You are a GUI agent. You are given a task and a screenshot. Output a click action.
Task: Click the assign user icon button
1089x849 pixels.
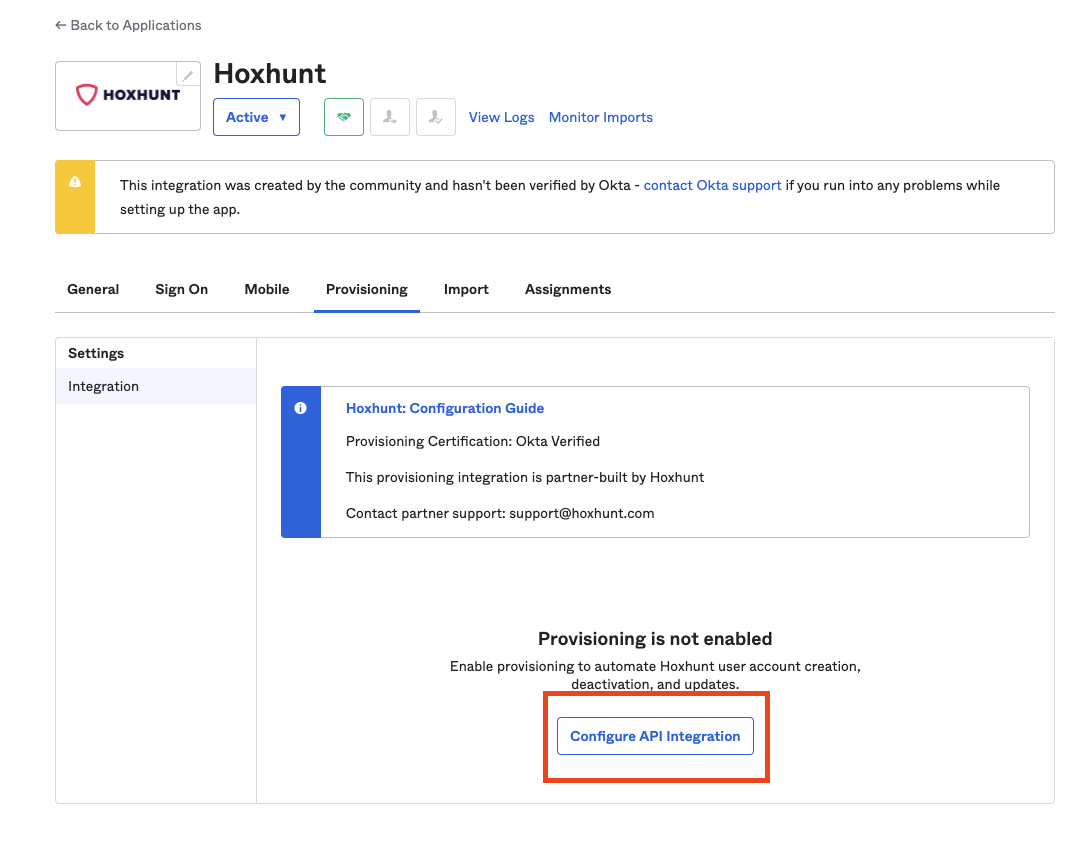tap(390, 117)
